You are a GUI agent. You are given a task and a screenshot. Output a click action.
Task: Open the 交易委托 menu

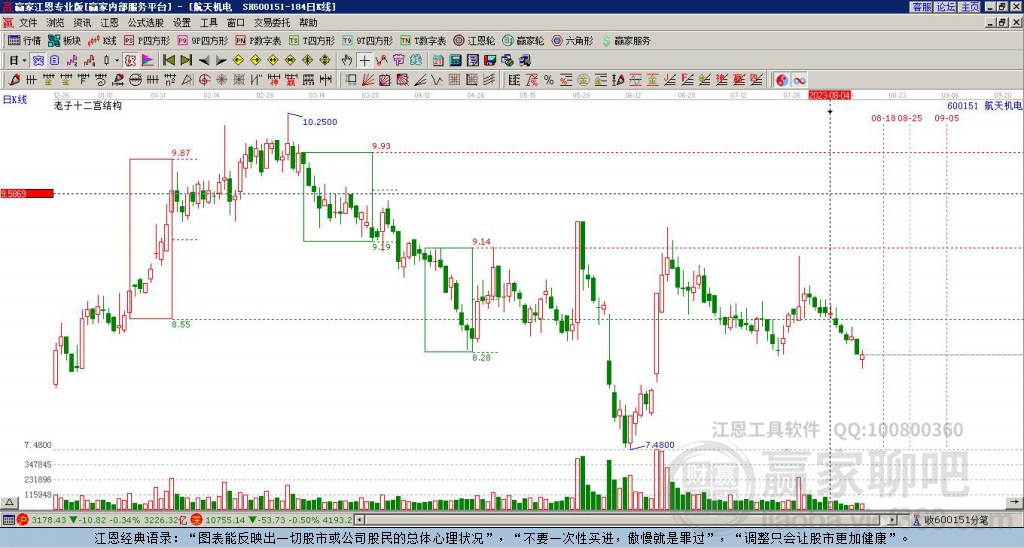[x=272, y=23]
